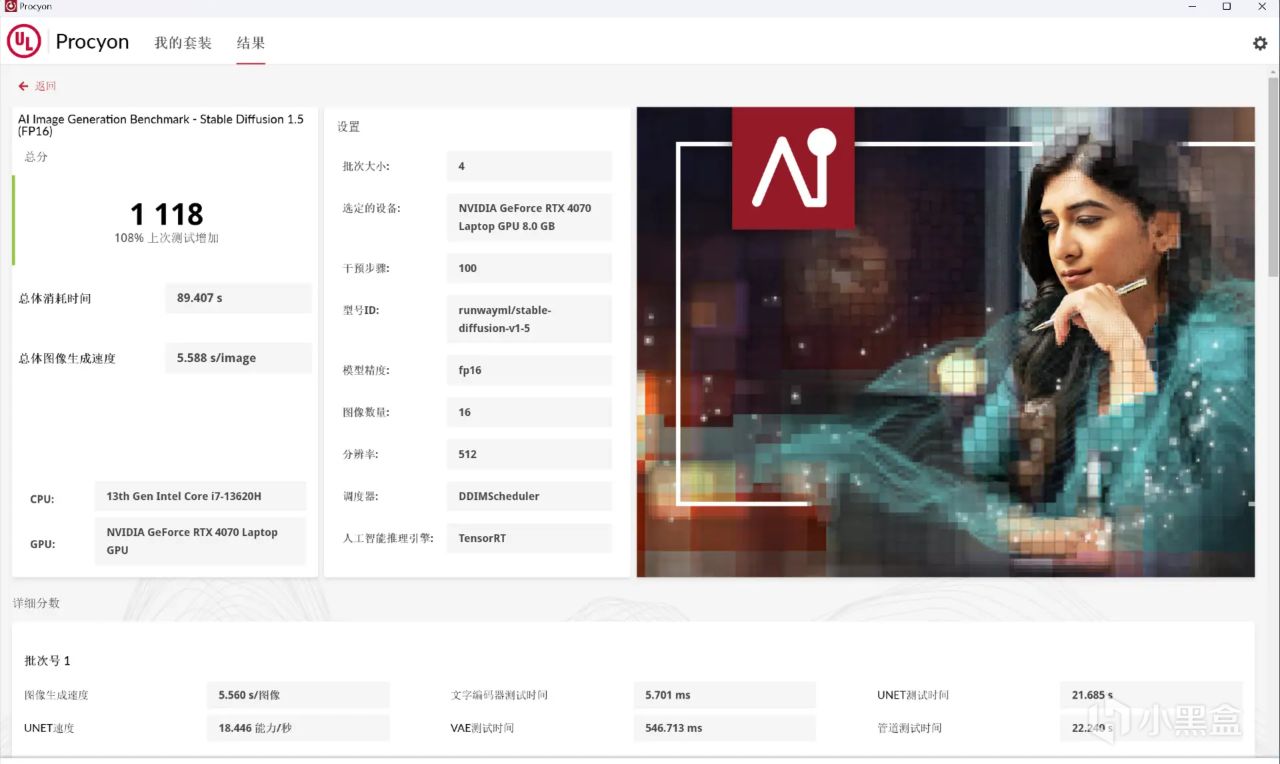The width and height of the screenshot is (1280, 764).
Task: Click the Procyon title bar app icon
Action: pos(10,6)
